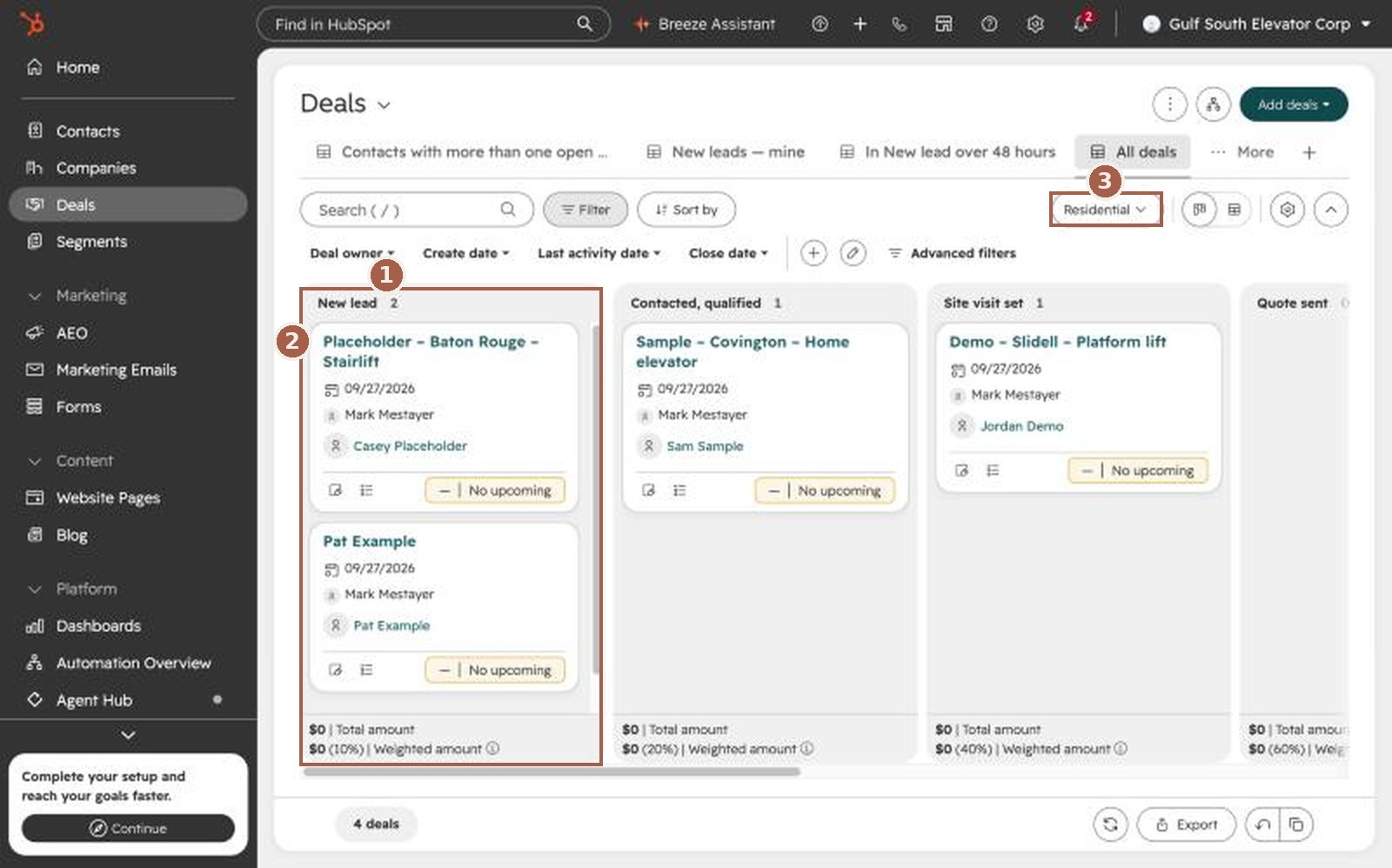
Task: Open the More views menu
Action: [1242, 152]
